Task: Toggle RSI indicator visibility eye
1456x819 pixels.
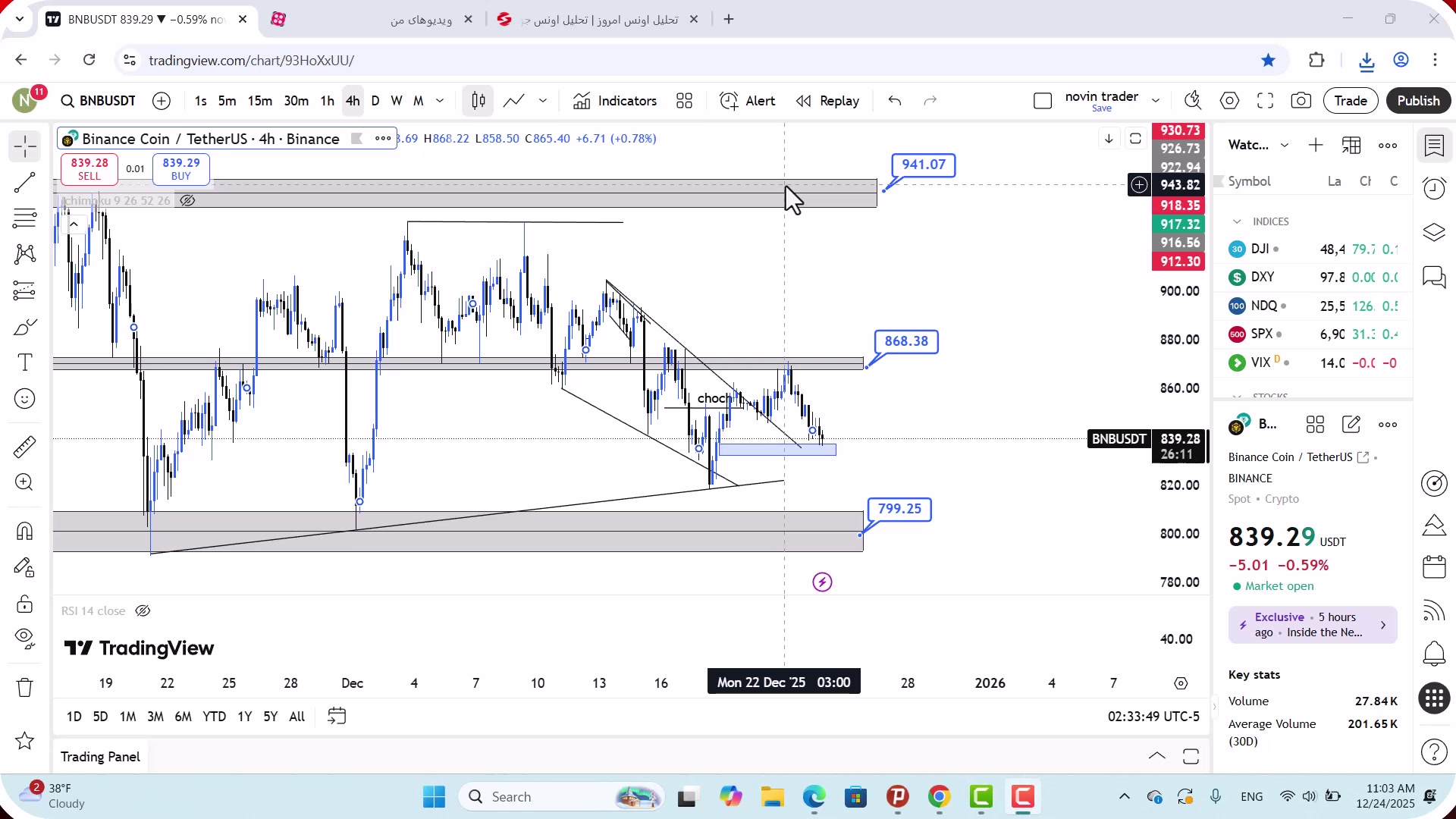Action: tap(143, 611)
